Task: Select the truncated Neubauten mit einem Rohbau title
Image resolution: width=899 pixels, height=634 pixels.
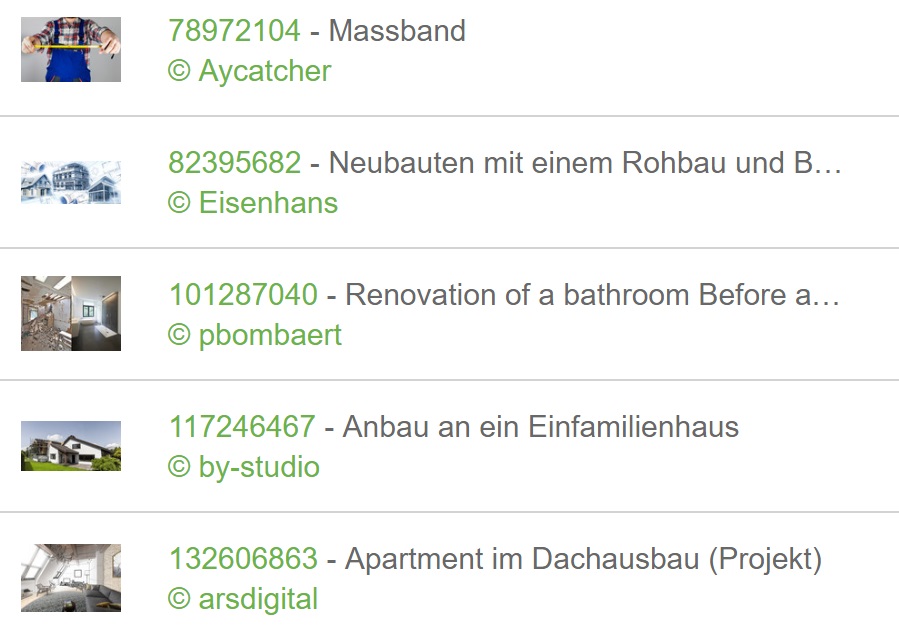Action: tap(585, 163)
